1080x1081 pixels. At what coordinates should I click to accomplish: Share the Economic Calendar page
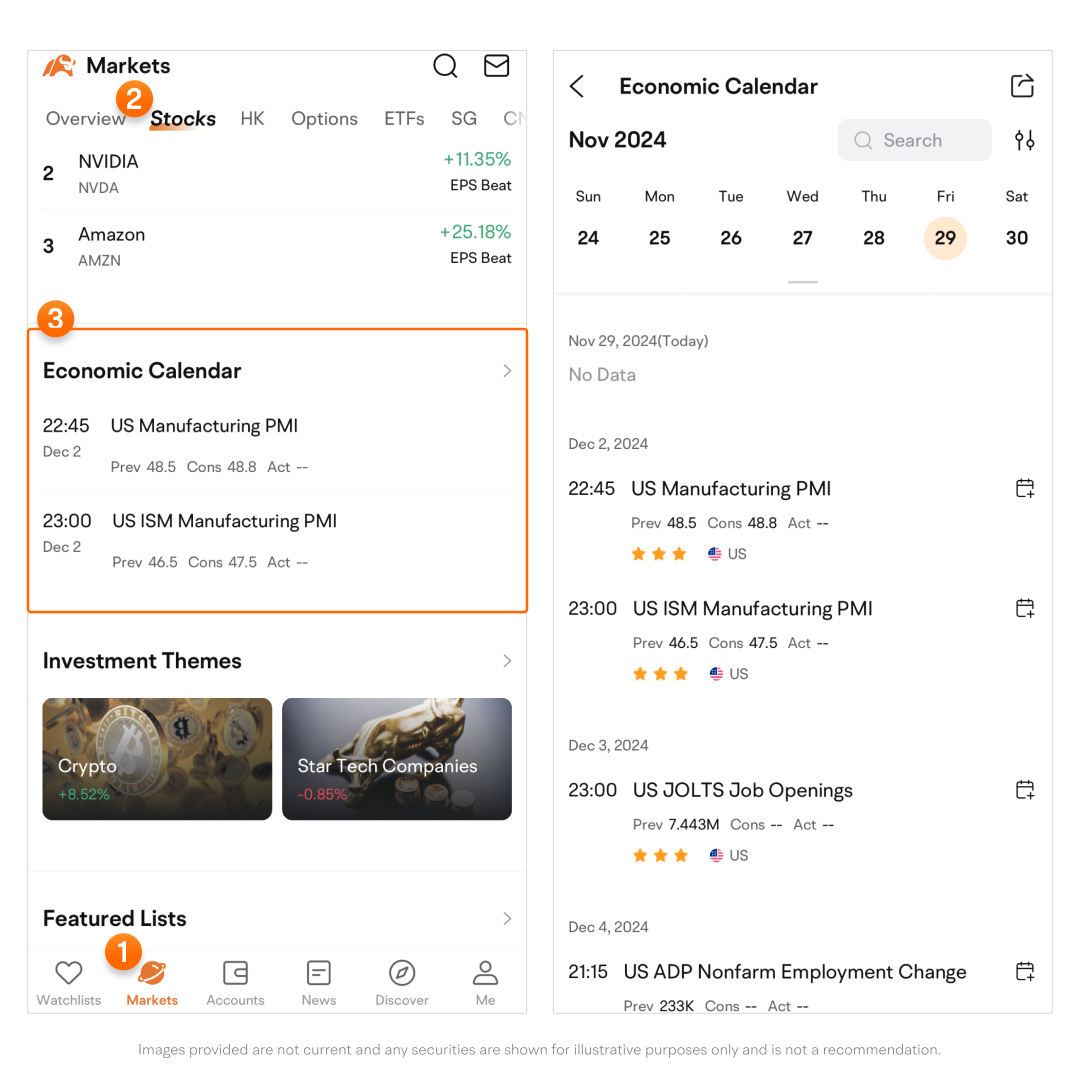coord(1022,85)
